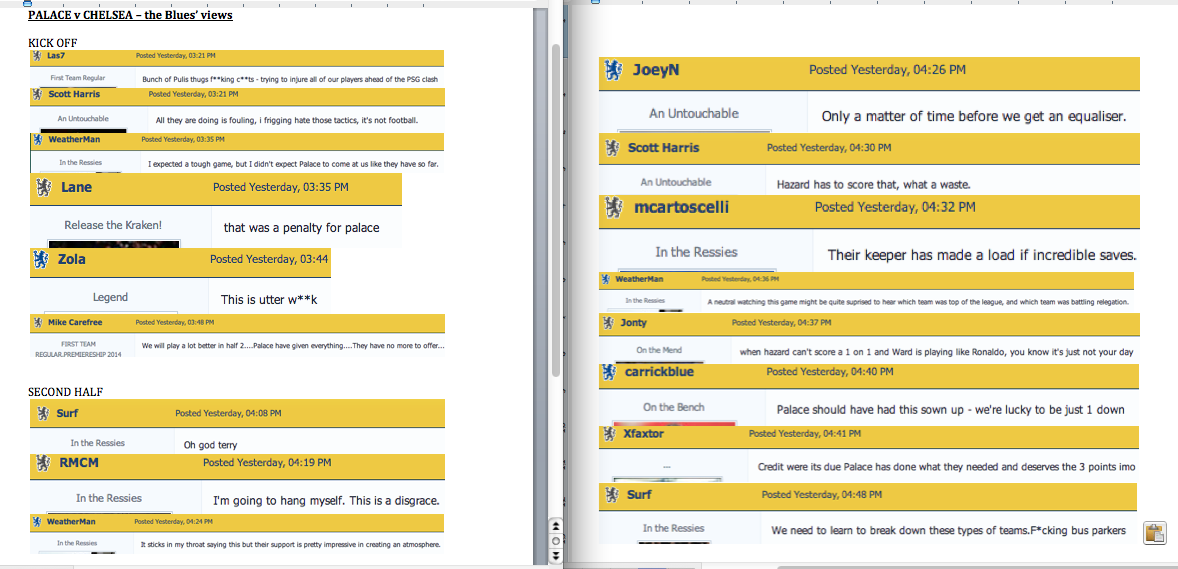The image size is (1178, 569).
Task: Click Lane's comment about a Palace penalty
Action: click(301, 228)
